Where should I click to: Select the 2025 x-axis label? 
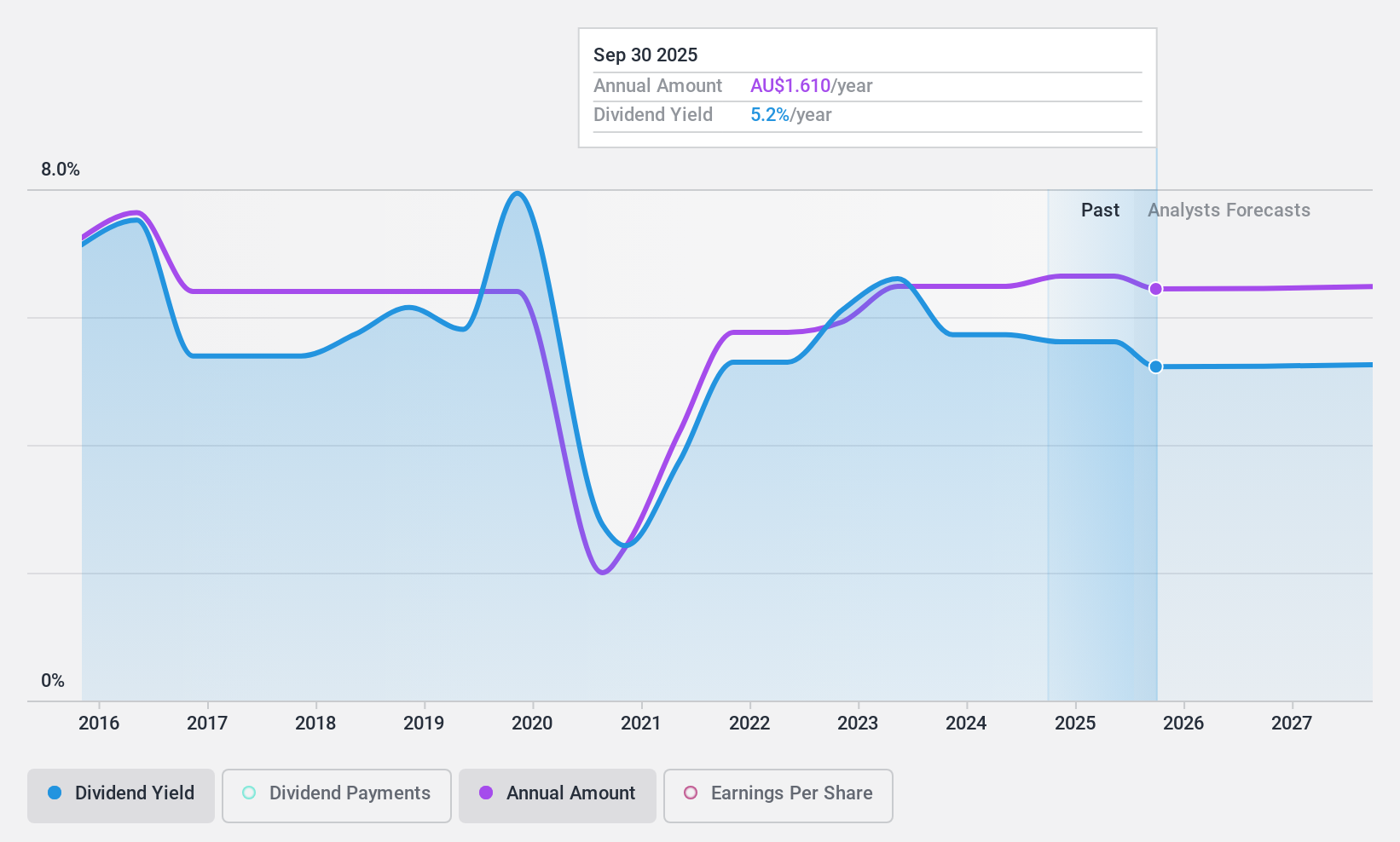pos(1075,724)
